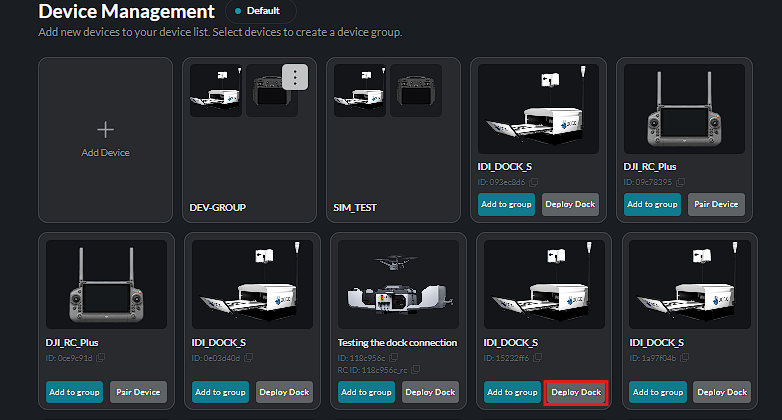Pair Device for DJI_RC_Plus 0ce9c91d
The width and height of the screenshot is (782, 420).
(138, 392)
